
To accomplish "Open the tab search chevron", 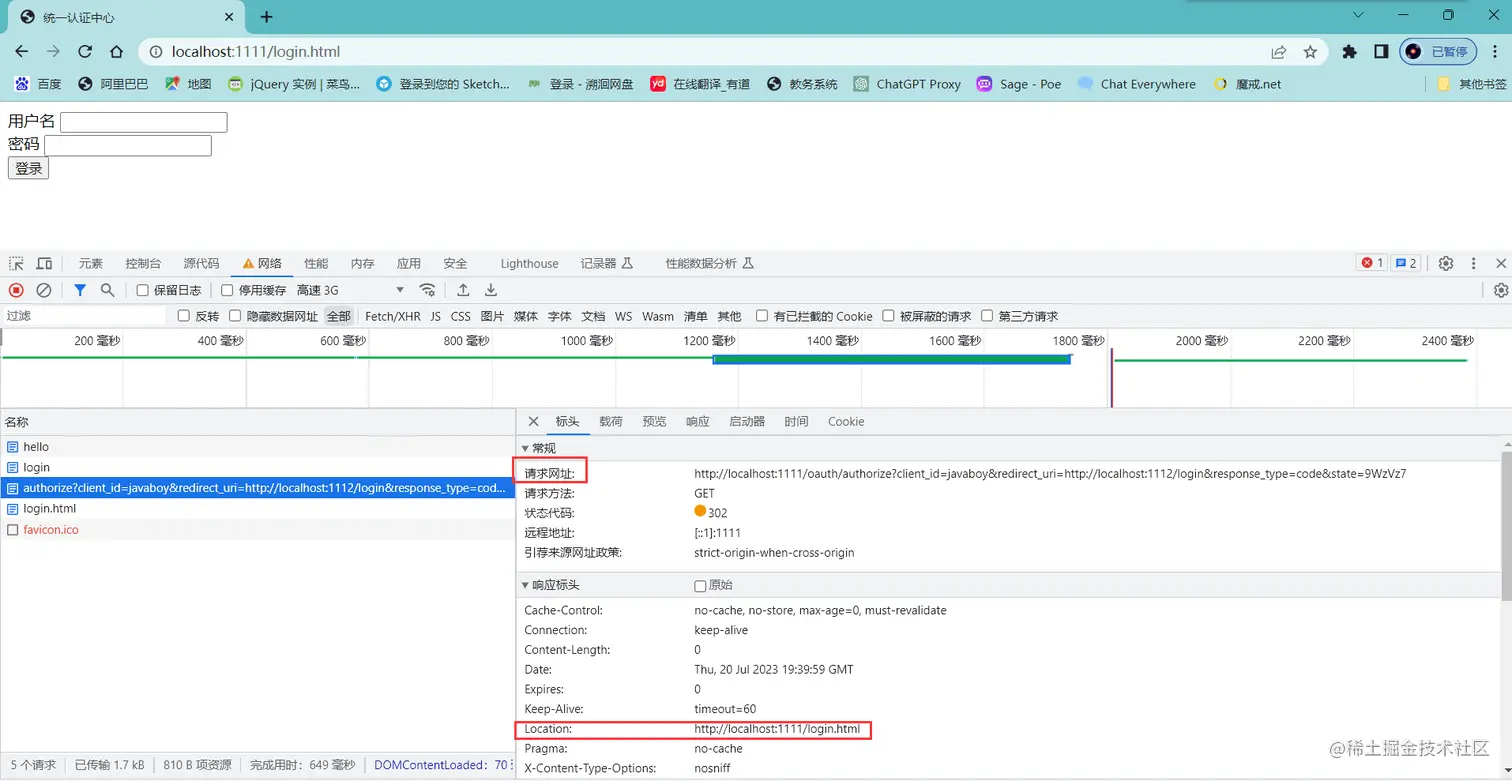I will pos(1358,15).
